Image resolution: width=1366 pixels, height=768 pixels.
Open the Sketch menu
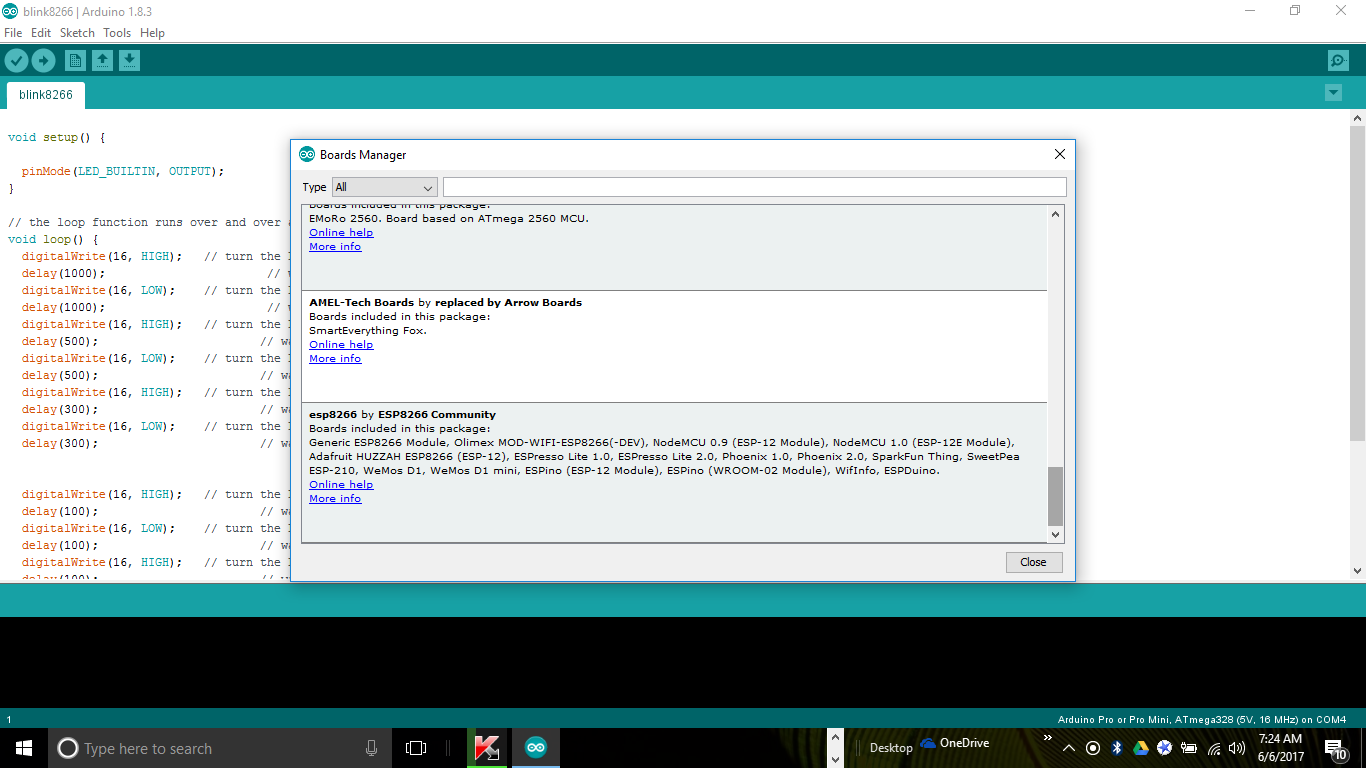[77, 33]
